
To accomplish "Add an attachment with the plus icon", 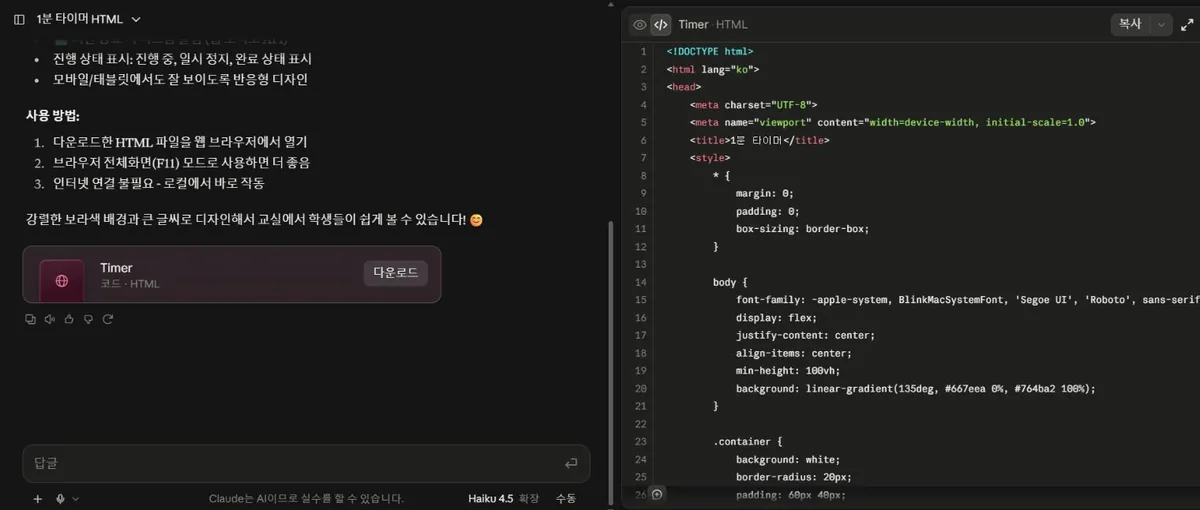I will coord(38,498).
